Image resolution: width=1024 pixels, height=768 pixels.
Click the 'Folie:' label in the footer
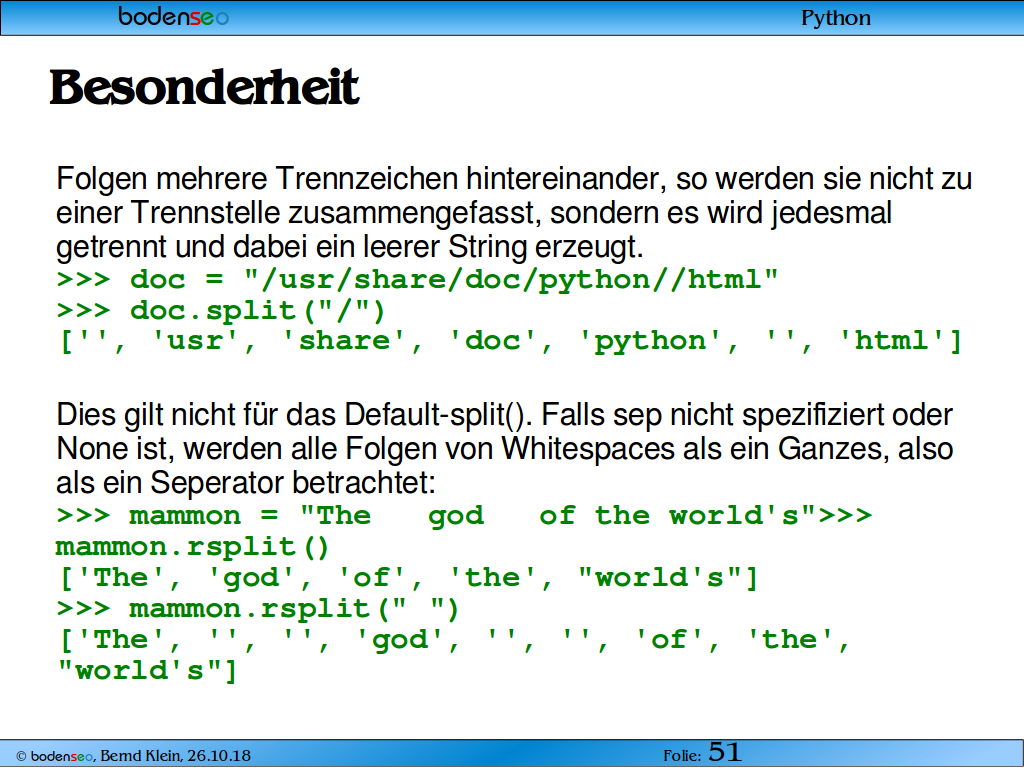tap(682, 756)
